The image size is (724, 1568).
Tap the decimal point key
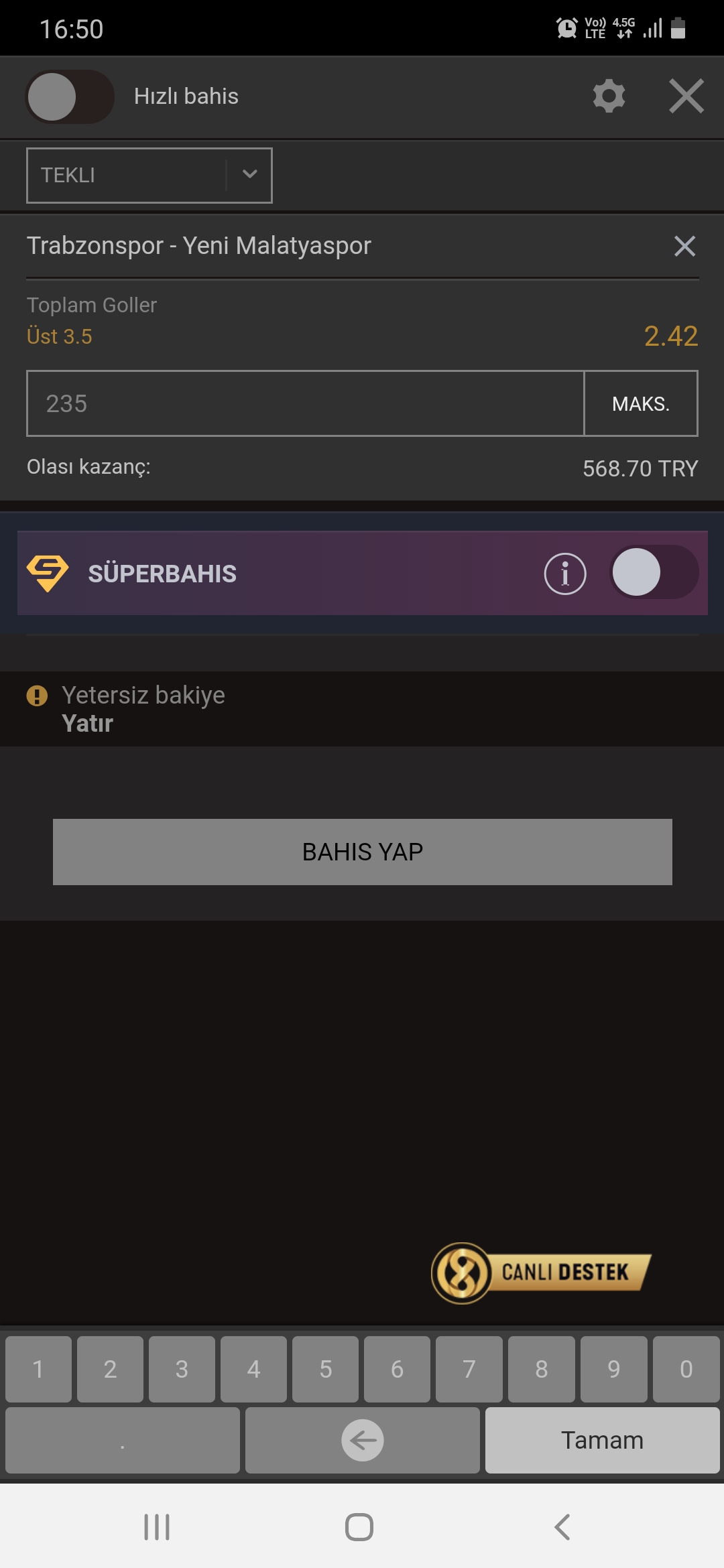click(123, 1440)
